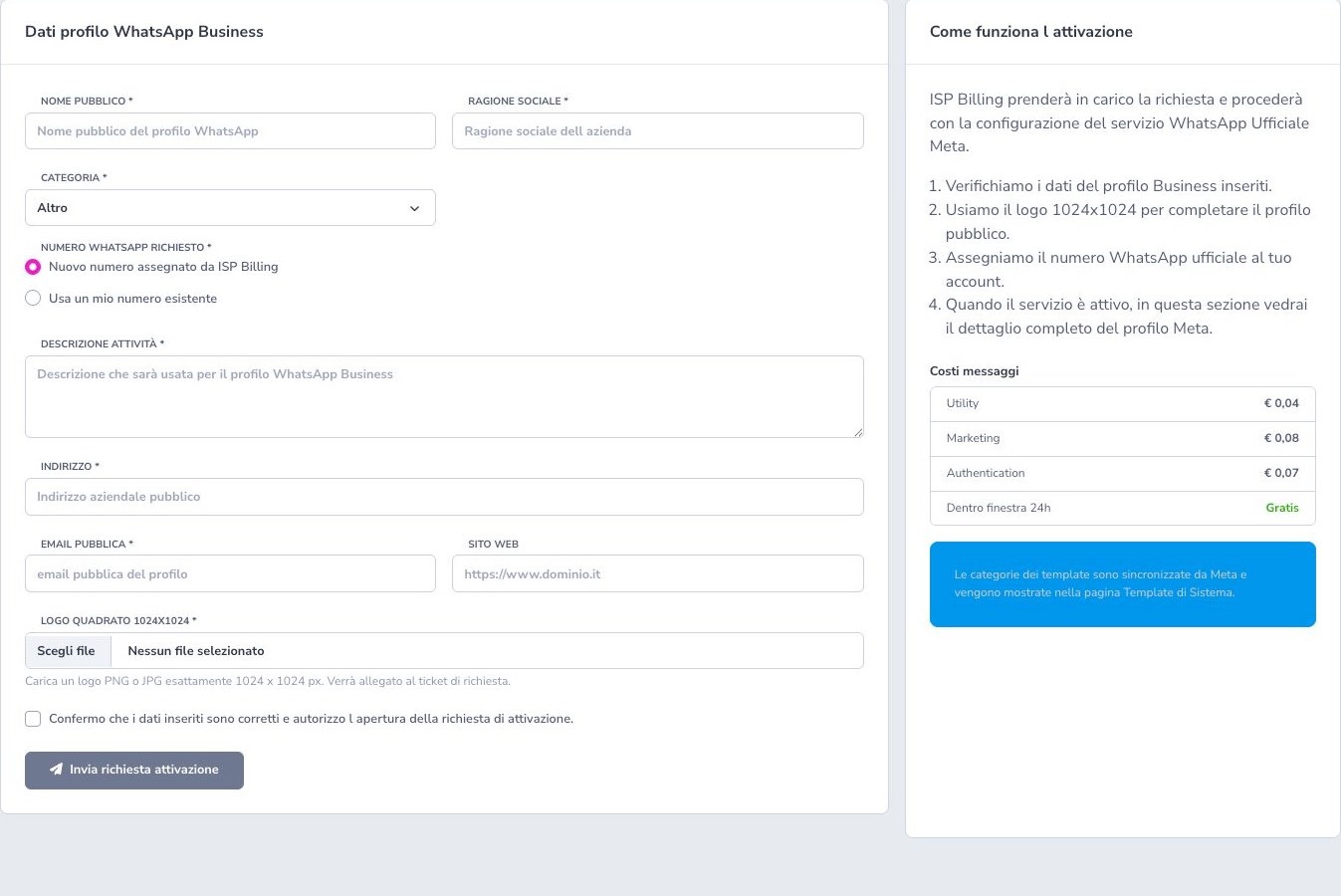This screenshot has width=1341, height=896.
Task: Click 'Dentro finestra 24h' row label
Action: pyautogui.click(x=999, y=508)
